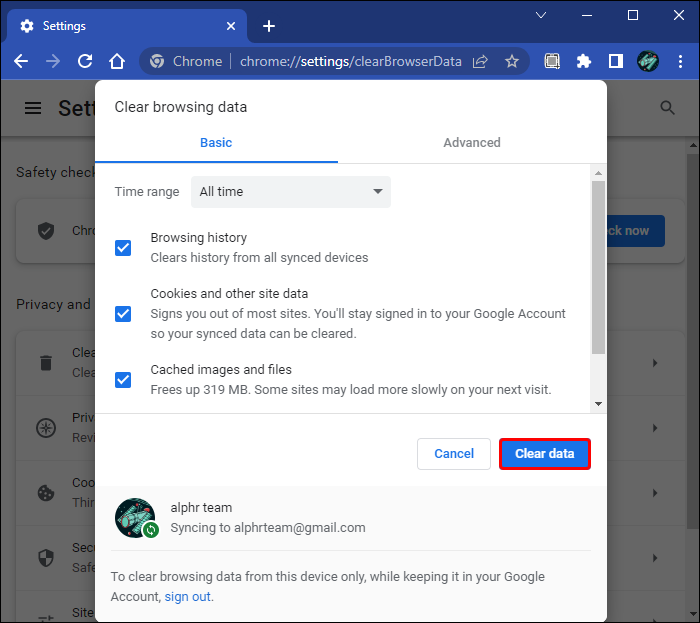Uncheck the Browsing history checkbox
The height and width of the screenshot is (623, 700).
click(x=123, y=248)
